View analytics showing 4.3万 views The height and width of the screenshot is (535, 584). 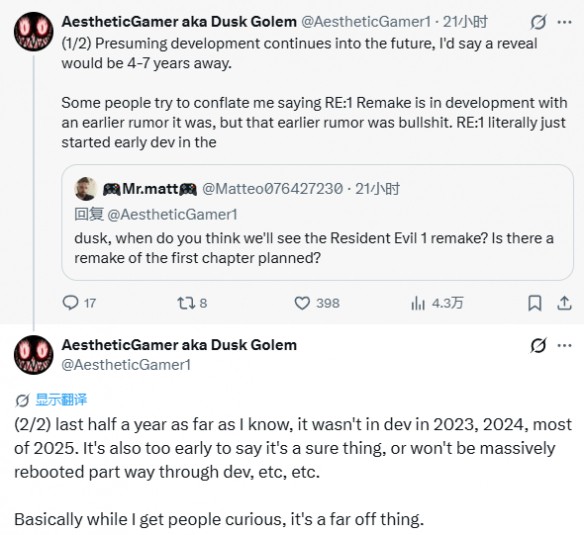tap(418, 303)
